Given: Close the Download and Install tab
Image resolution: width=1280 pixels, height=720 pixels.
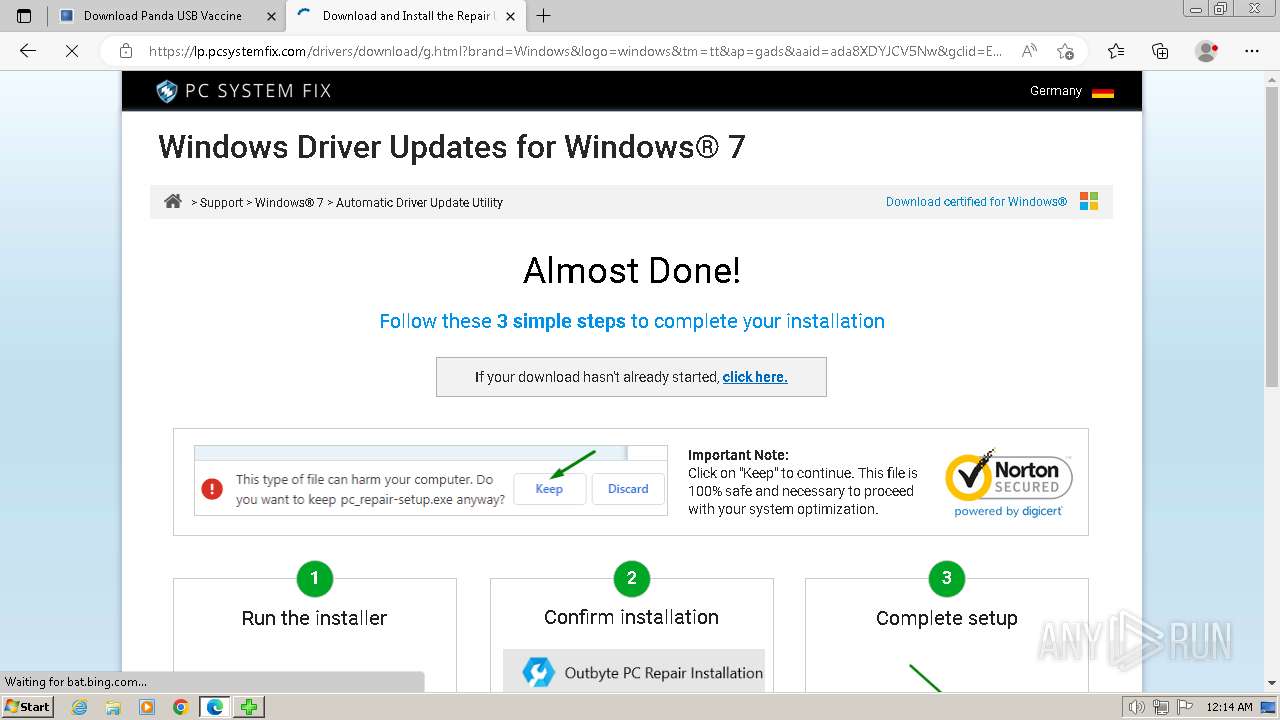Looking at the screenshot, I should (x=510, y=16).
